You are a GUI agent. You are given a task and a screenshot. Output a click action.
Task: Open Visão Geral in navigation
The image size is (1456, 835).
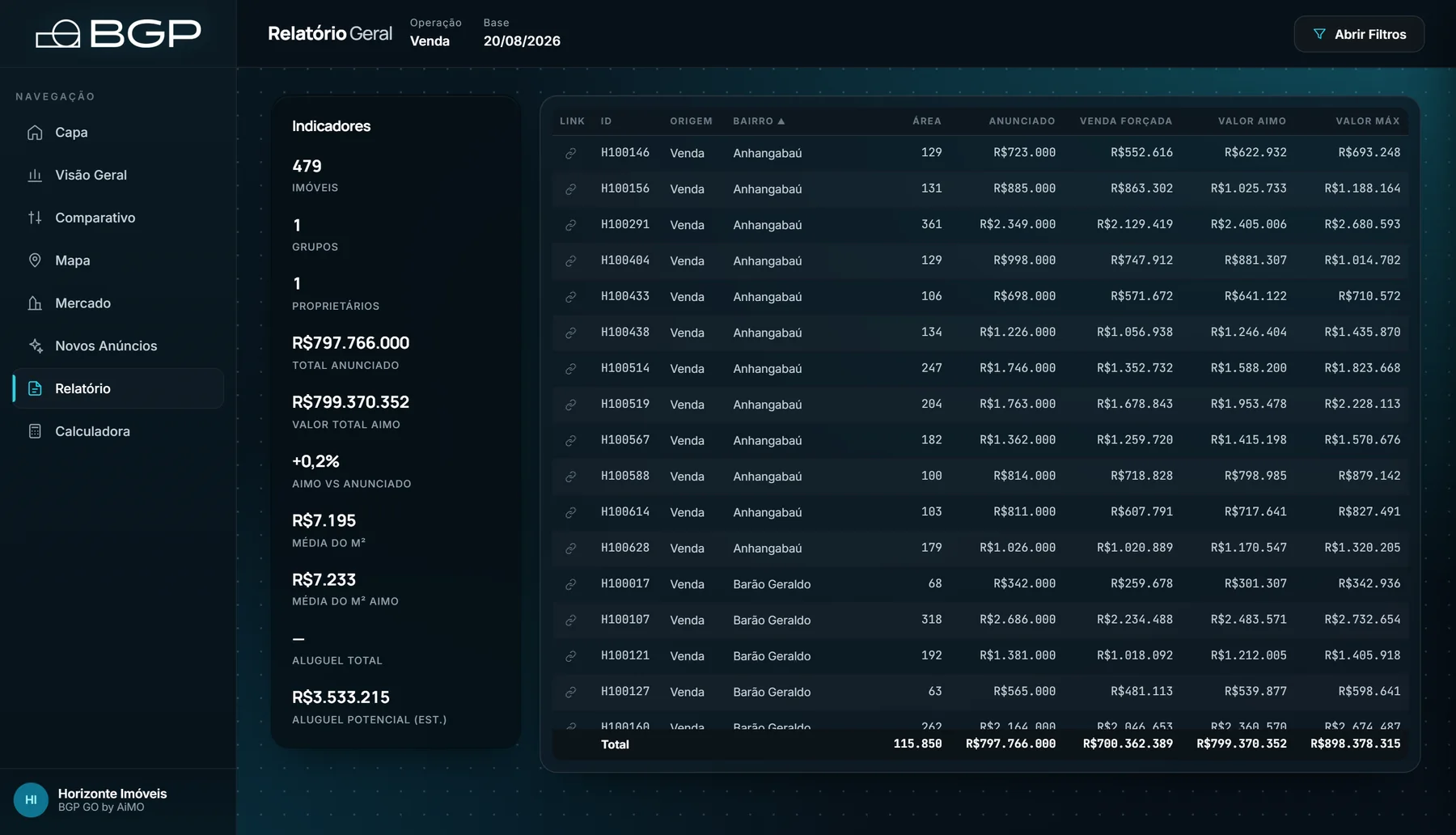coord(118,175)
